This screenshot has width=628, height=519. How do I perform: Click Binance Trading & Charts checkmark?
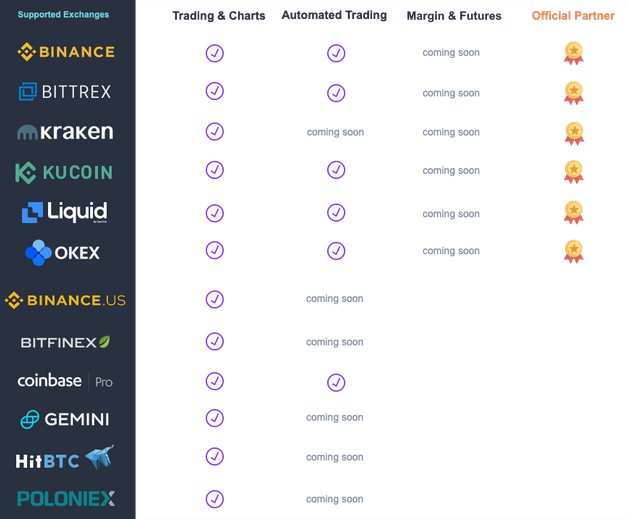(x=215, y=53)
